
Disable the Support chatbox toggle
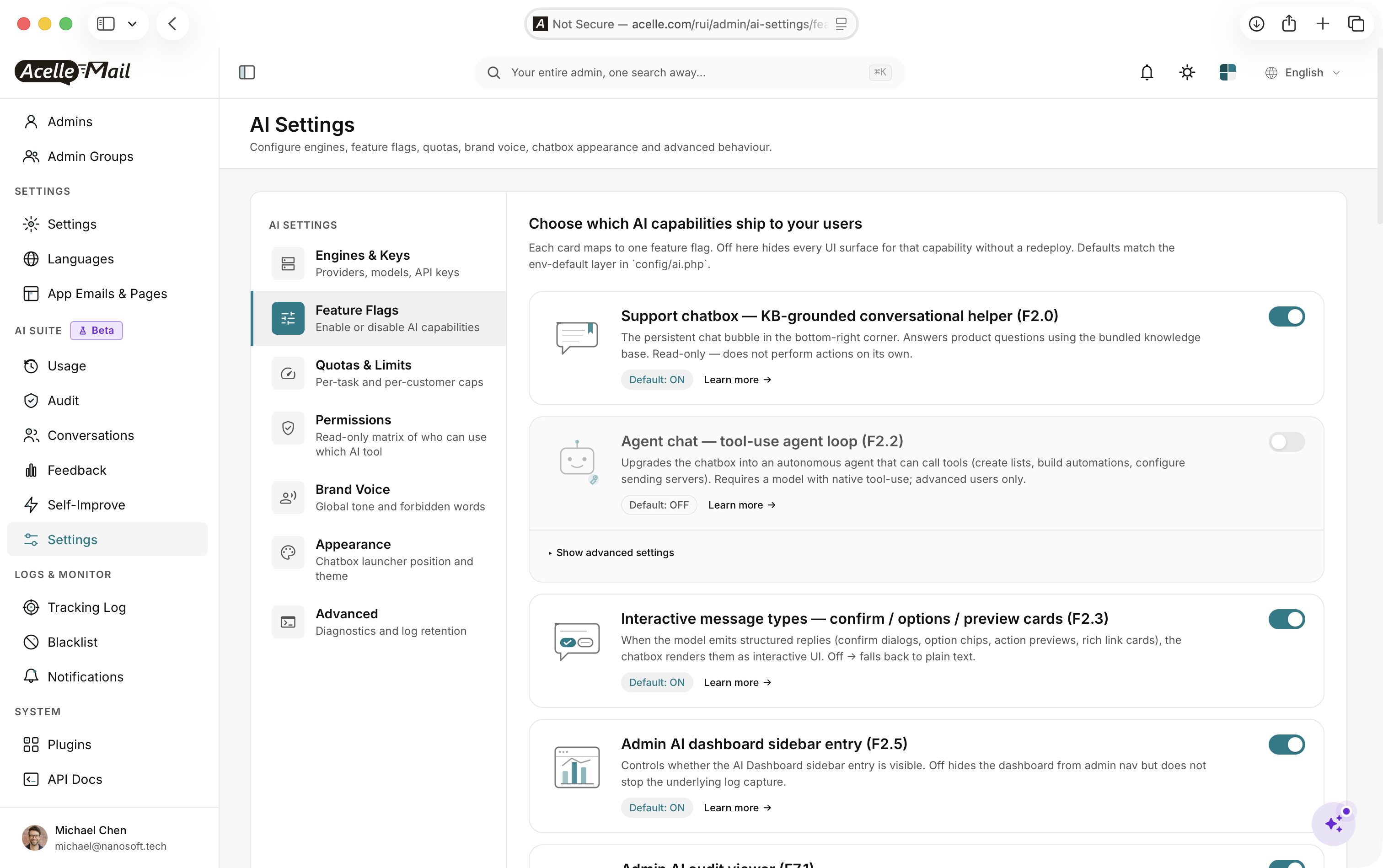click(1287, 316)
